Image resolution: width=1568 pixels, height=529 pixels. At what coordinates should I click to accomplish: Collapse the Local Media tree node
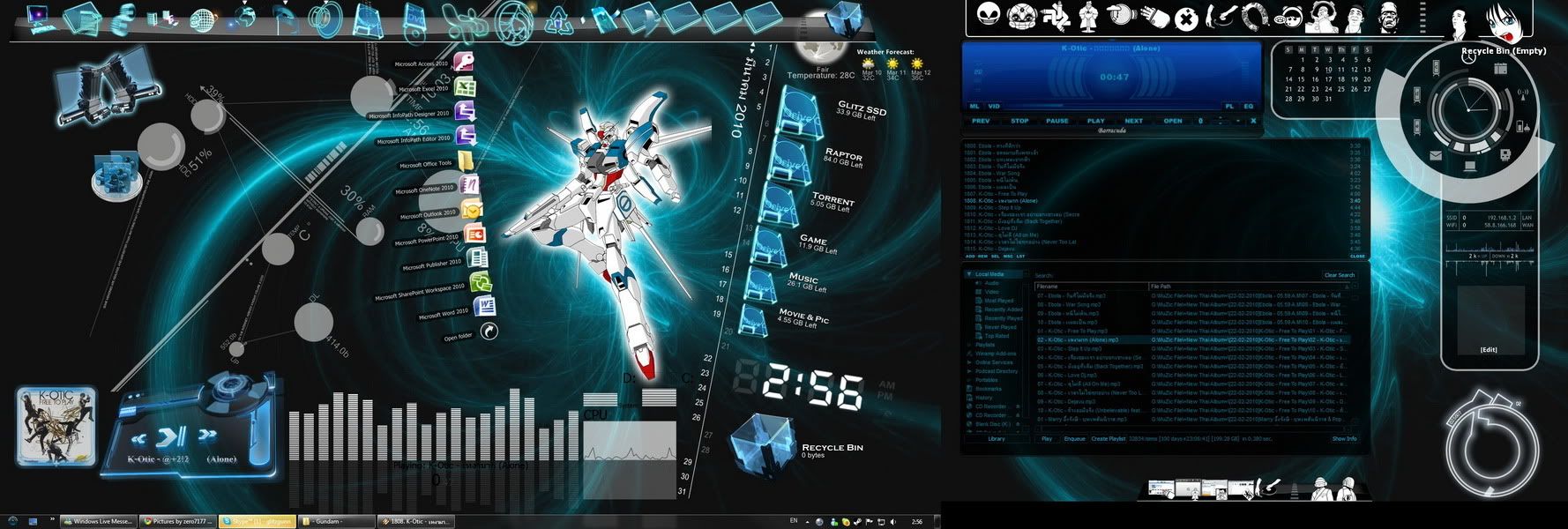970,274
